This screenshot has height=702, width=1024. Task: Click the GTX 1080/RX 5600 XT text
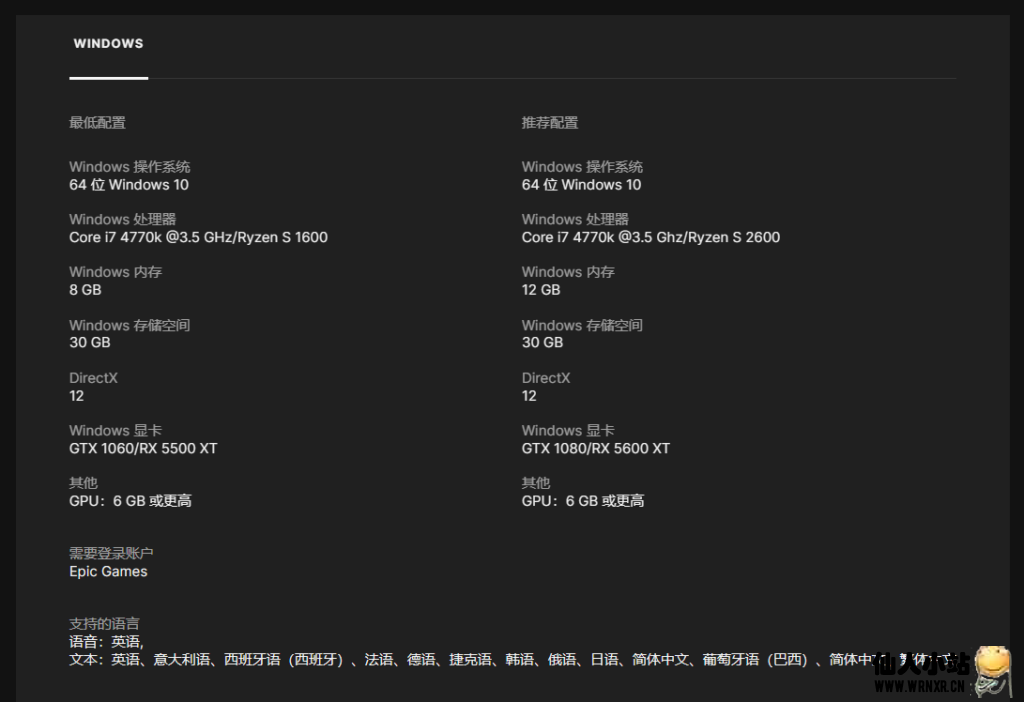pos(595,448)
